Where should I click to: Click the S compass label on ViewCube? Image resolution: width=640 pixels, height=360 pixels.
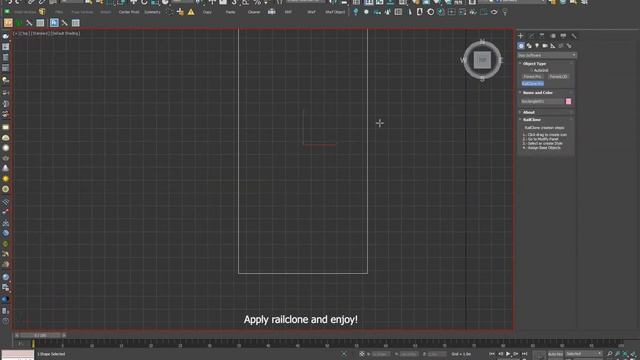click(x=482, y=79)
